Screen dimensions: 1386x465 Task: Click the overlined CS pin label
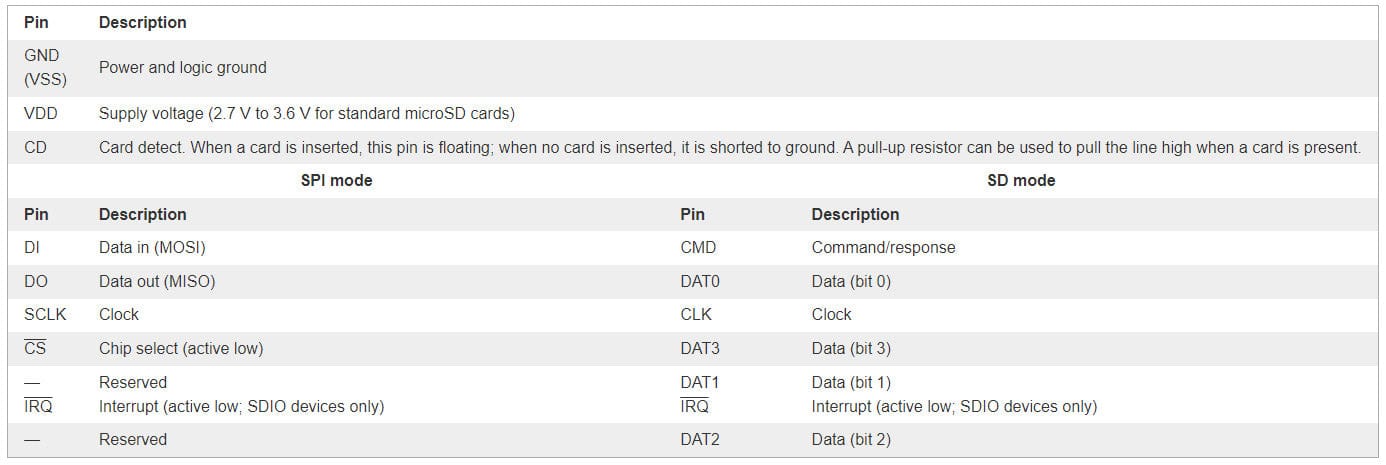pyautogui.click(x=35, y=348)
